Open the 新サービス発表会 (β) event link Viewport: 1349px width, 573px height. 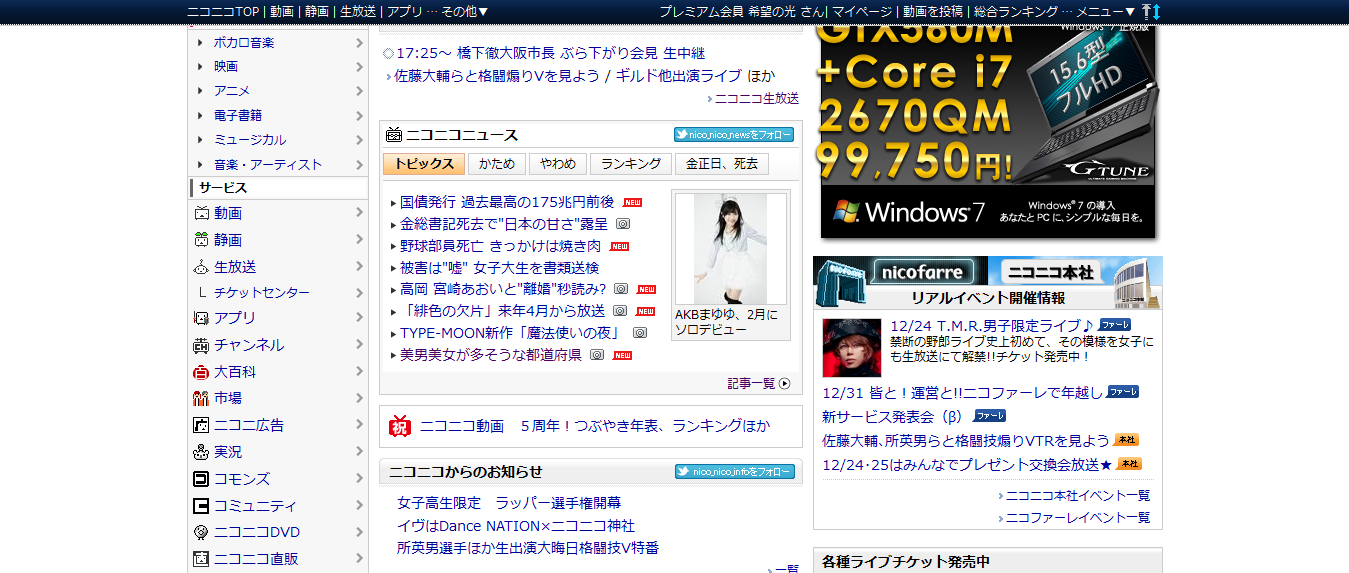892,416
